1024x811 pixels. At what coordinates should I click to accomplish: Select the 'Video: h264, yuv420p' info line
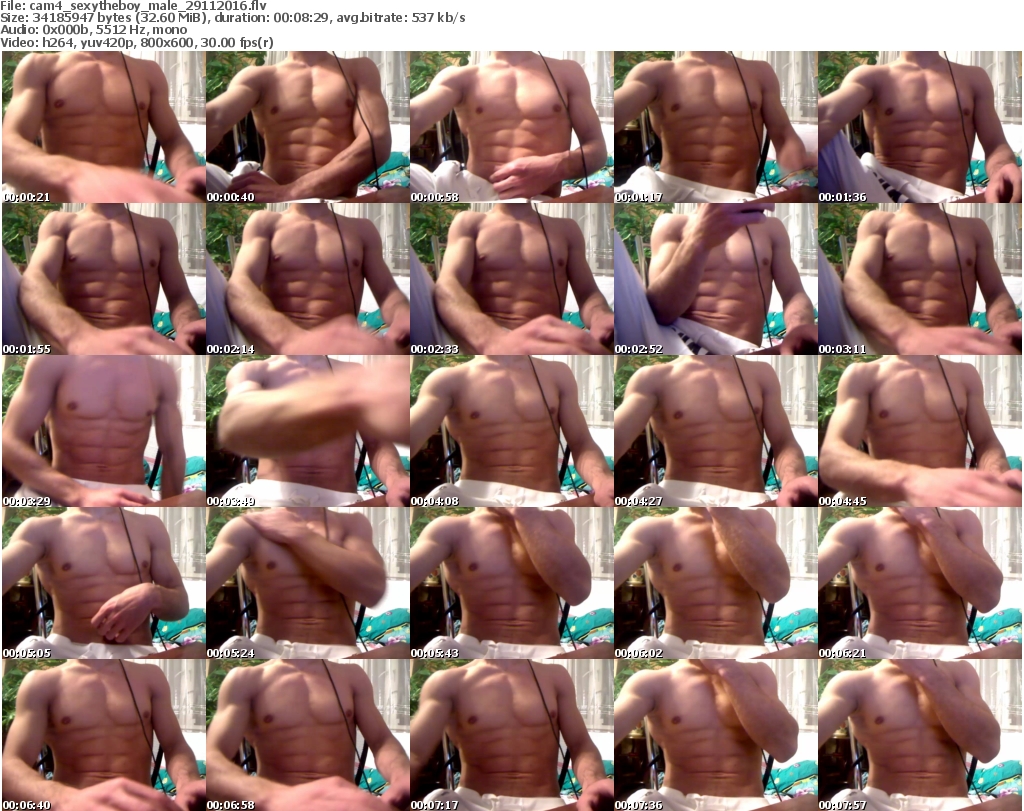coord(136,42)
